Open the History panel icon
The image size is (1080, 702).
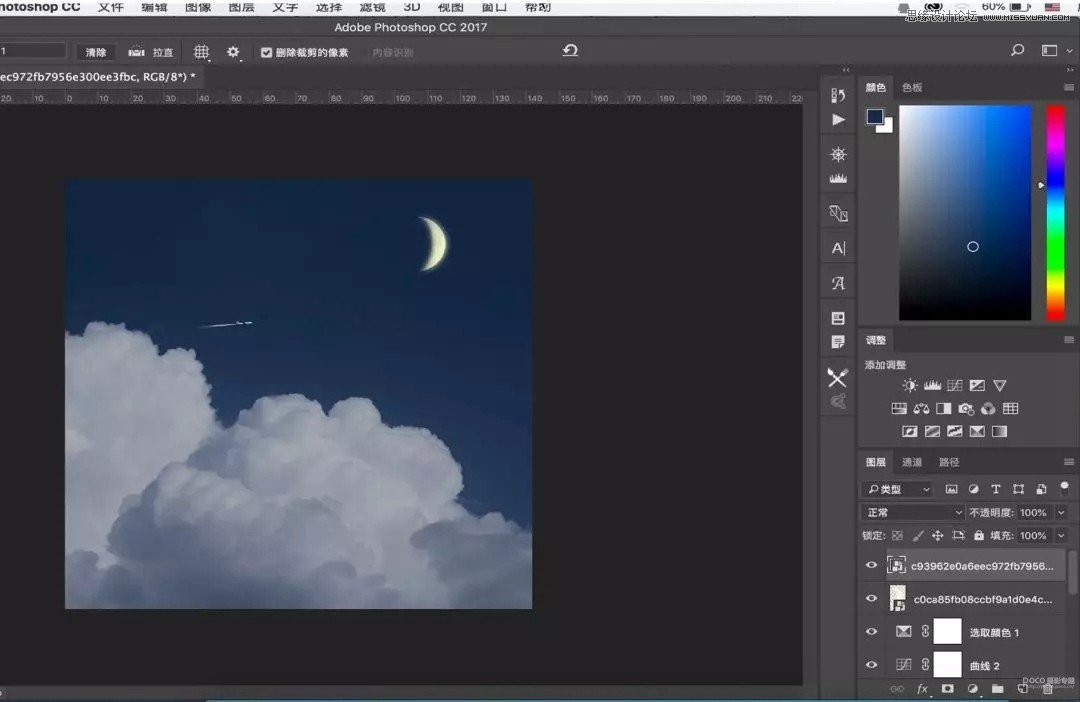tap(838, 95)
